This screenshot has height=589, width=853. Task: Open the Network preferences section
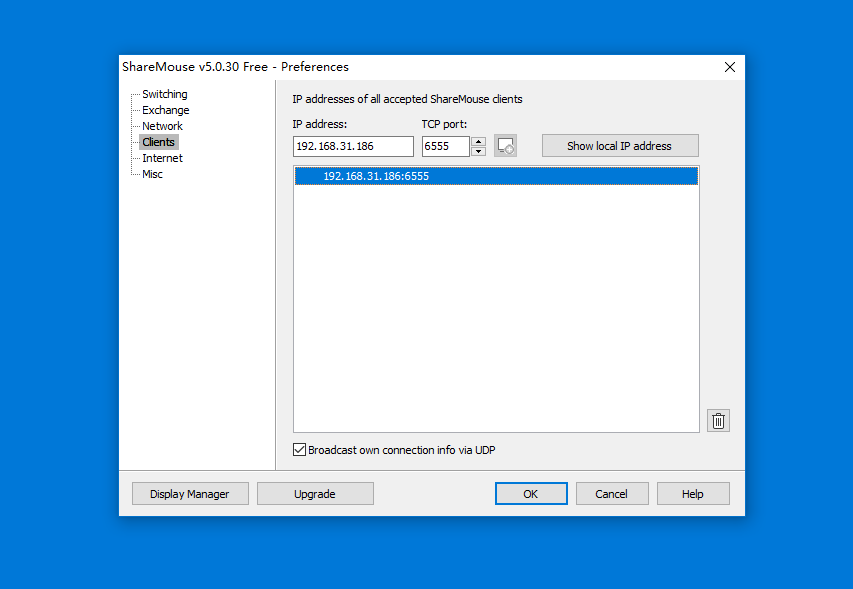point(162,126)
